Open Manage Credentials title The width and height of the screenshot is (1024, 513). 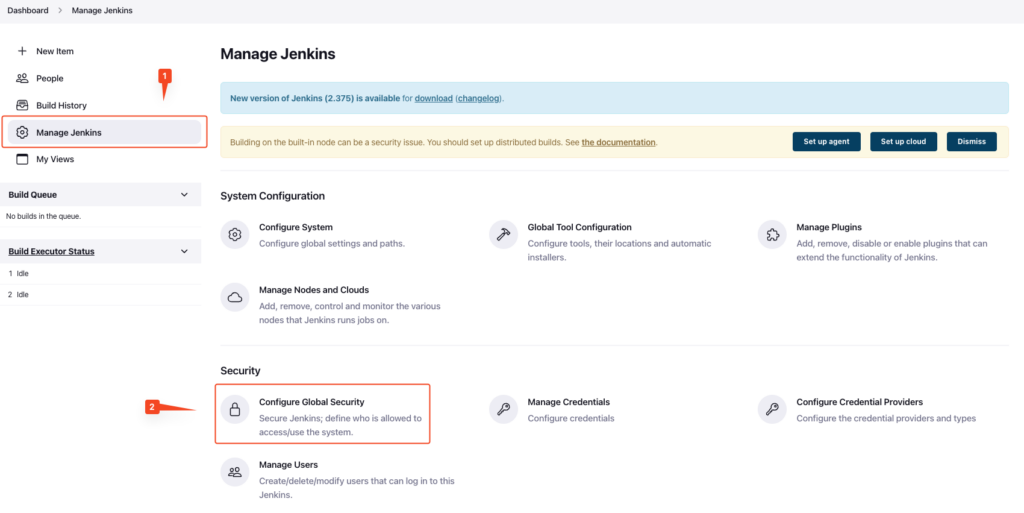point(568,402)
